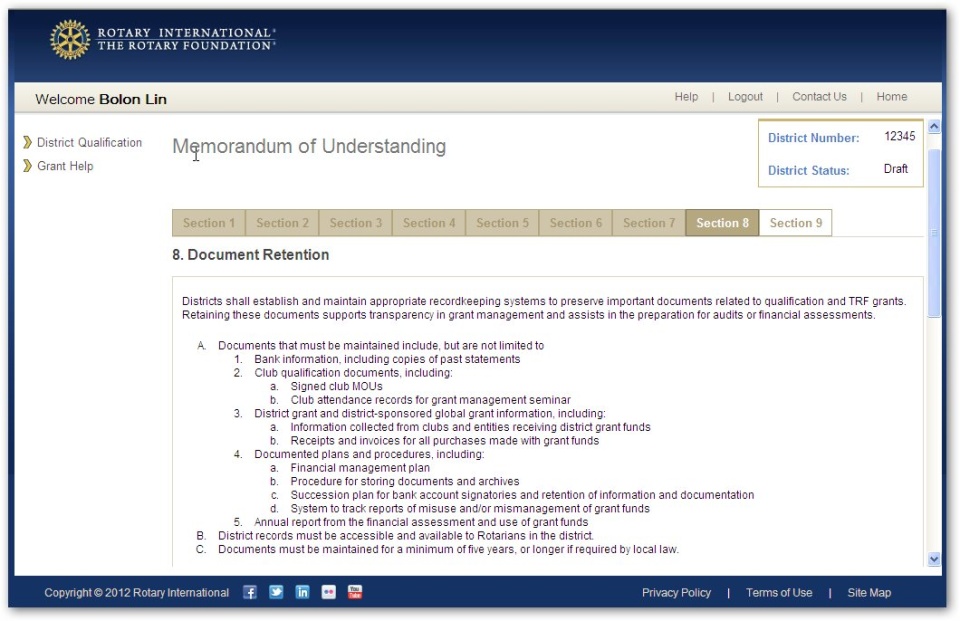Click the Logout link
Viewport: 960px width, 621px height.
pyautogui.click(x=745, y=97)
